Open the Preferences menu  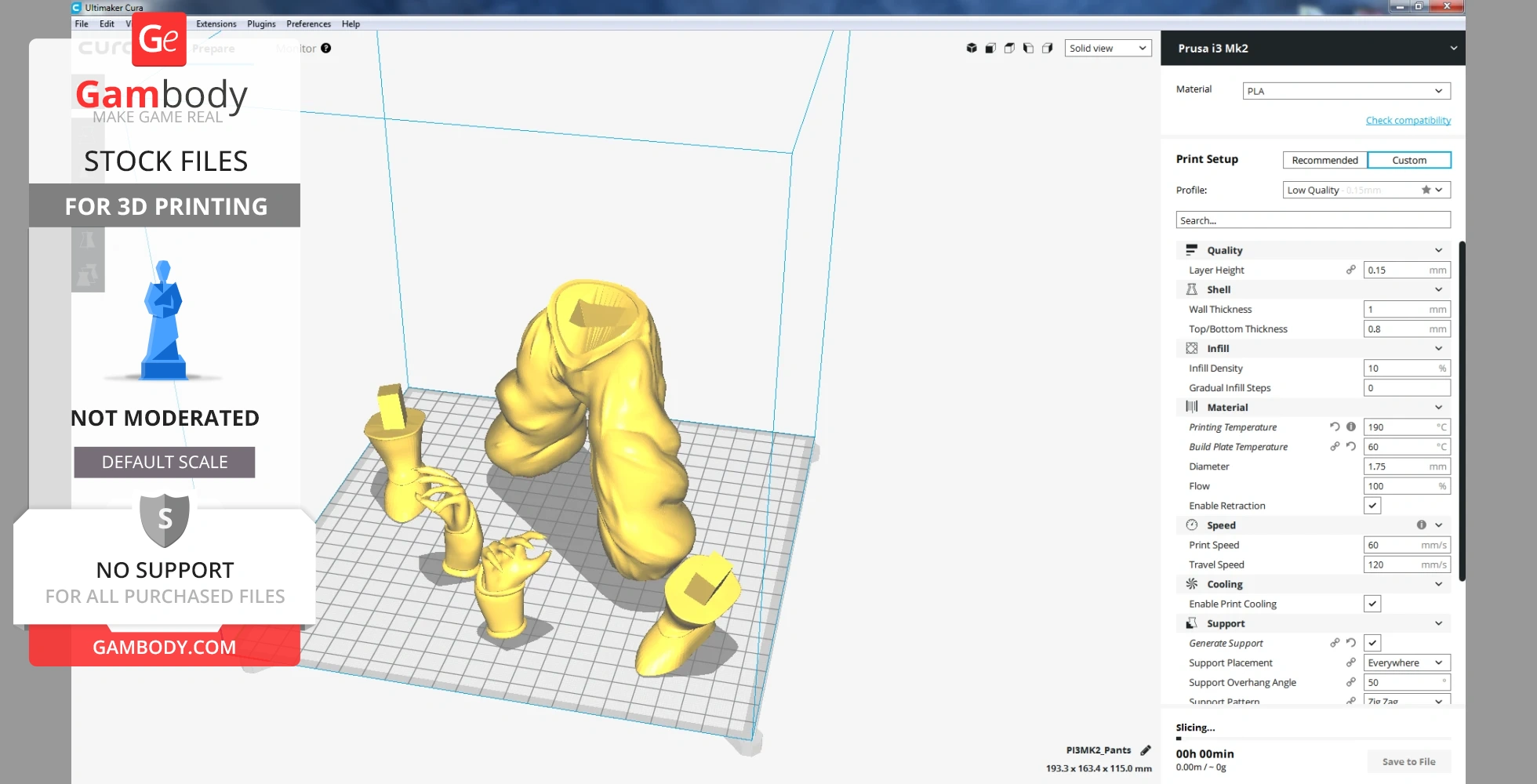(x=308, y=24)
